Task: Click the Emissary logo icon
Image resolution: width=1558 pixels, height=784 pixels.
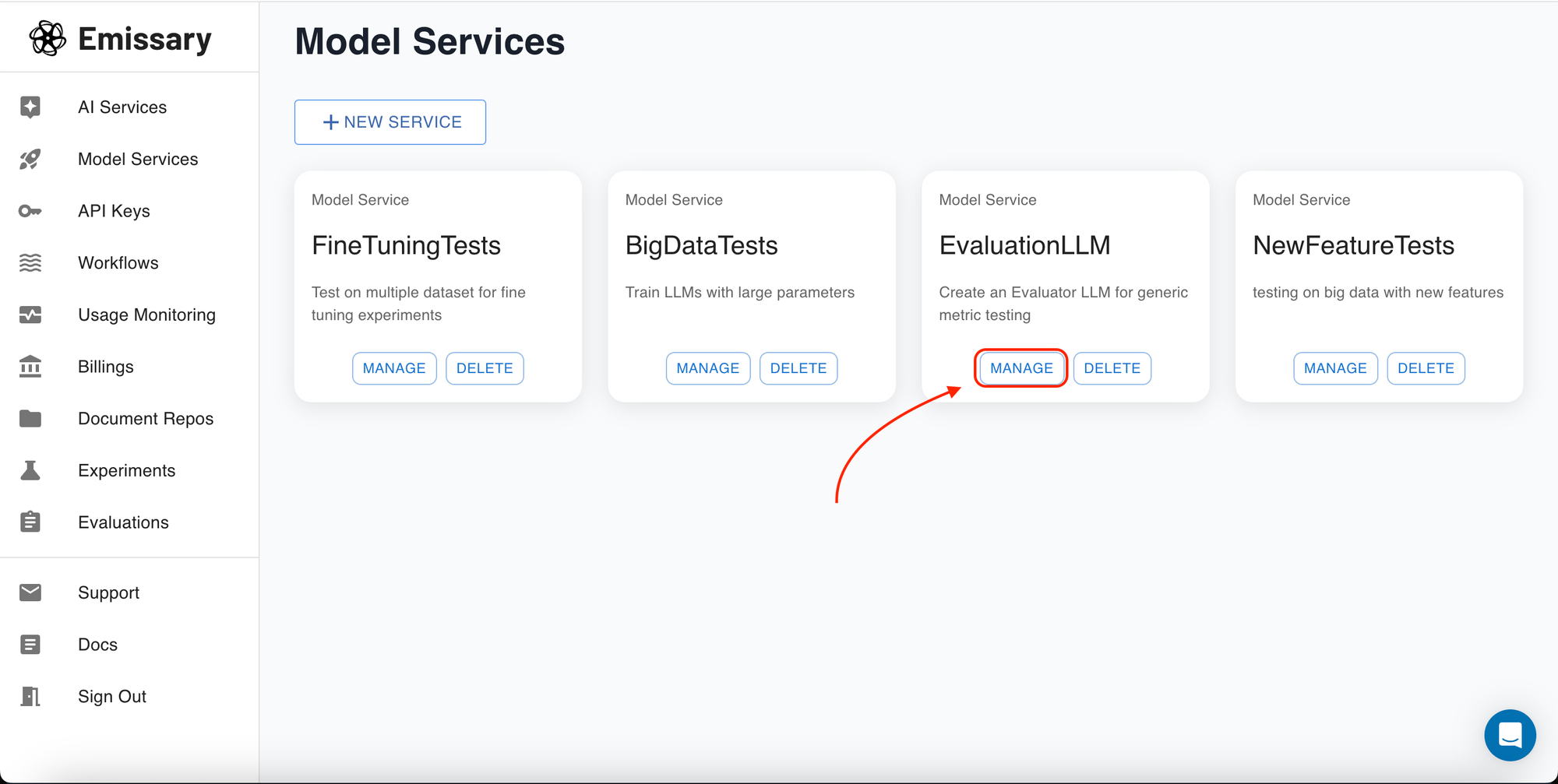Action: (48, 38)
